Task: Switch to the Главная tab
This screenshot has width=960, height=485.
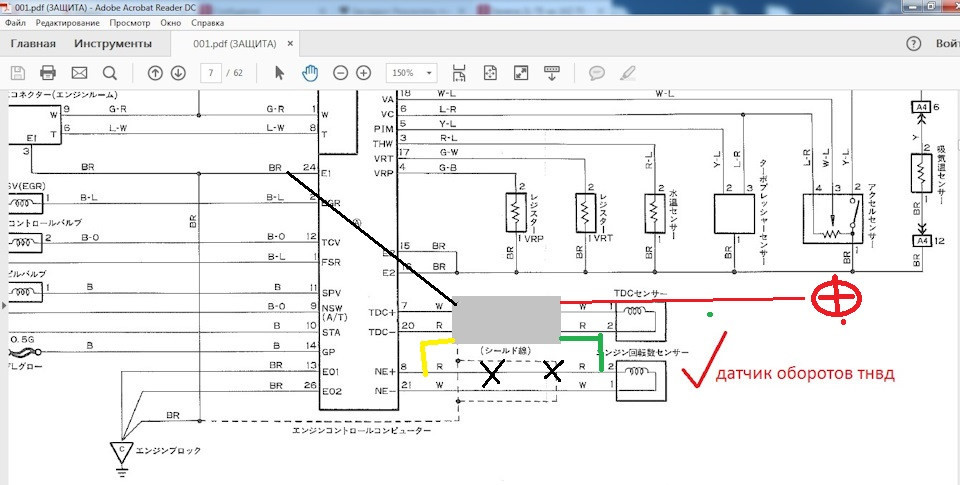Action: [33, 43]
